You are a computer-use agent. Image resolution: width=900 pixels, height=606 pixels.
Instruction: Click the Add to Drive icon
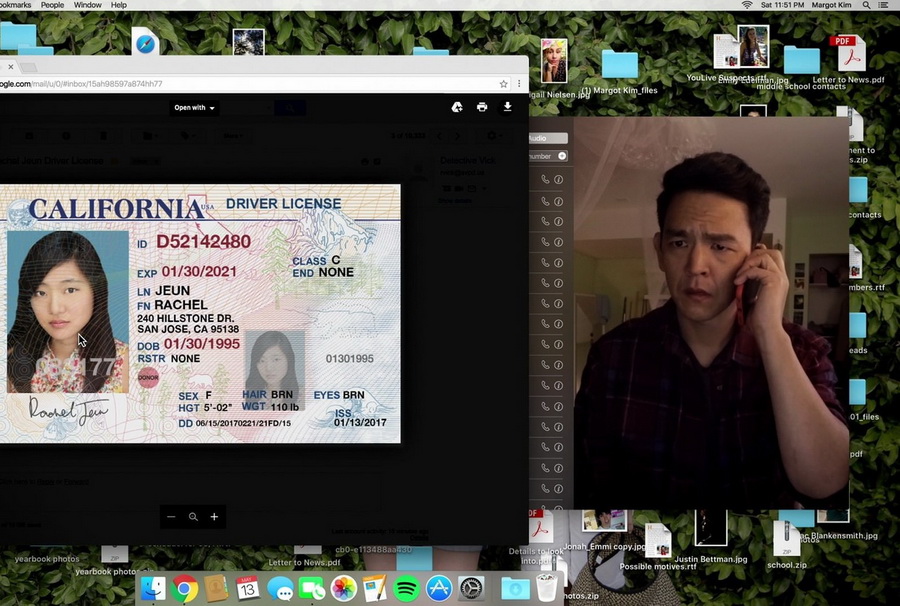[457, 107]
